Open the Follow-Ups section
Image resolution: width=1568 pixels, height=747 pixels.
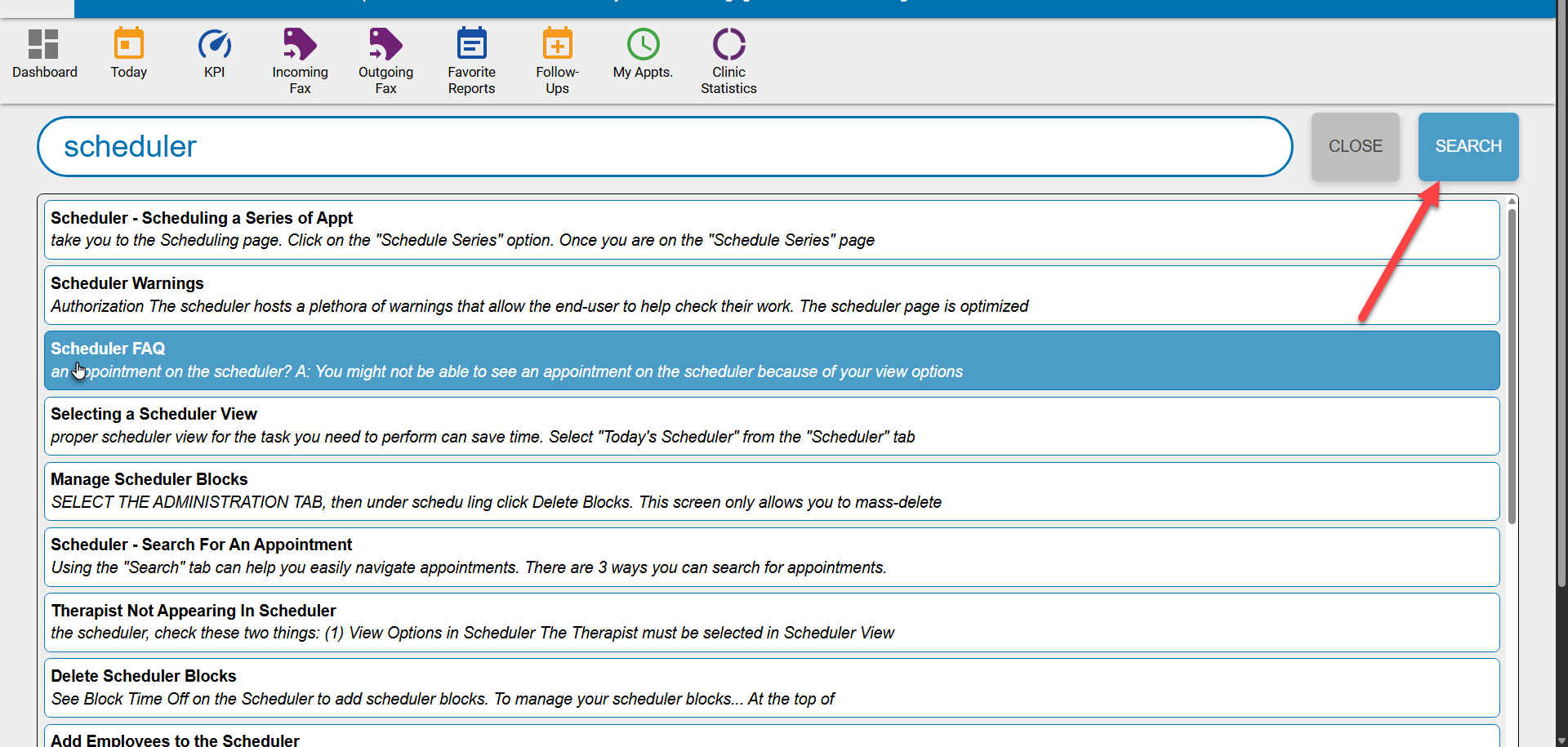[556, 57]
